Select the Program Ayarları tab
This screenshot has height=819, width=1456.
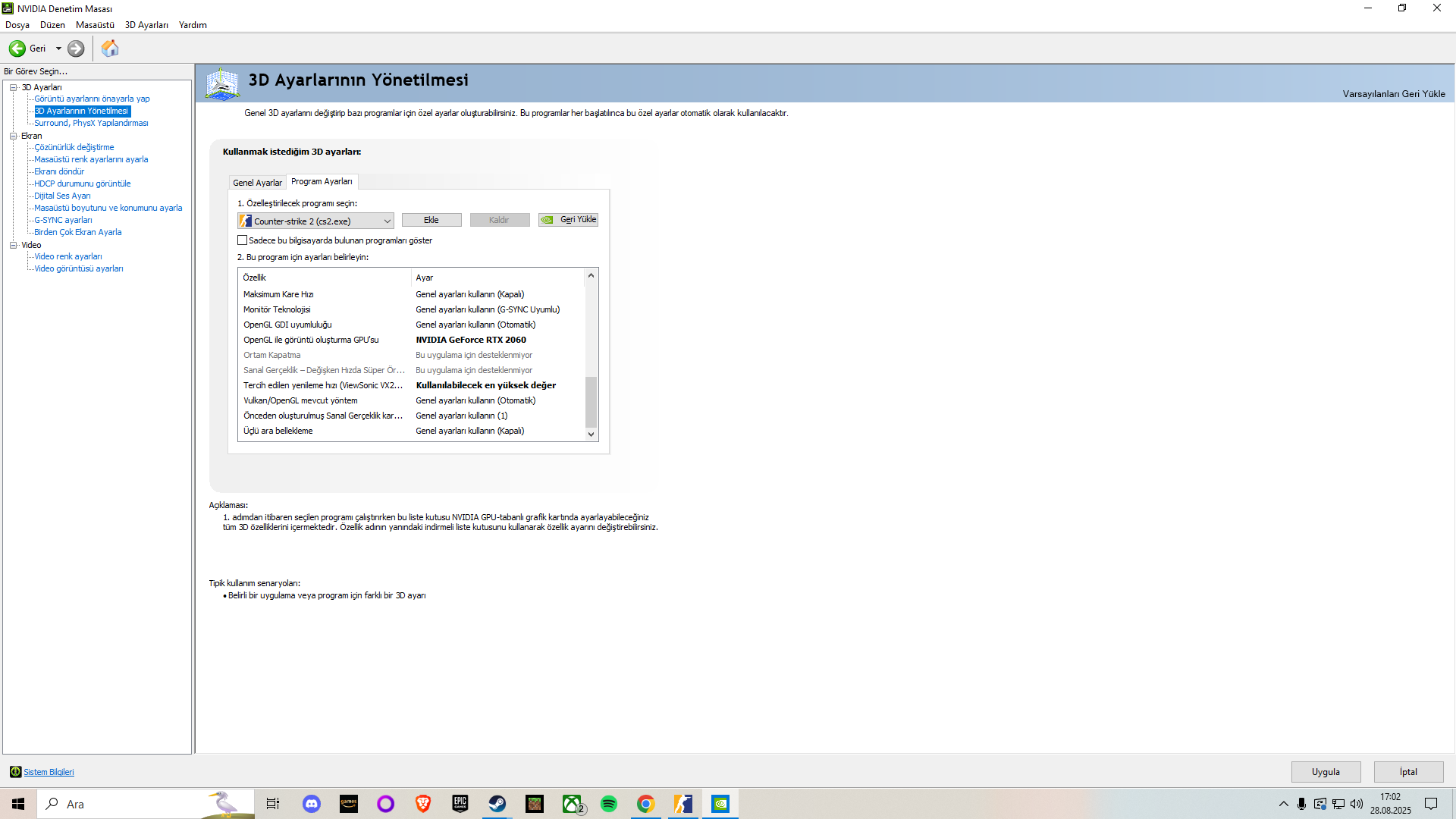[x=322, y=182]
